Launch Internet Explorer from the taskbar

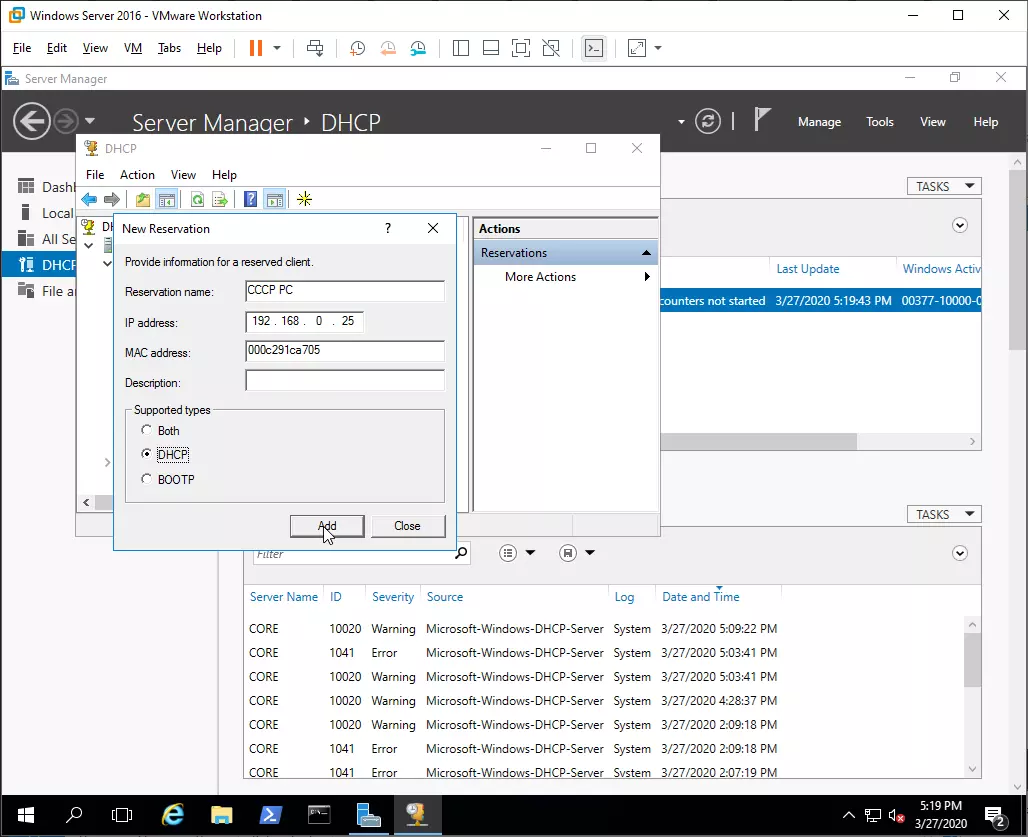[x=173, y=815]
